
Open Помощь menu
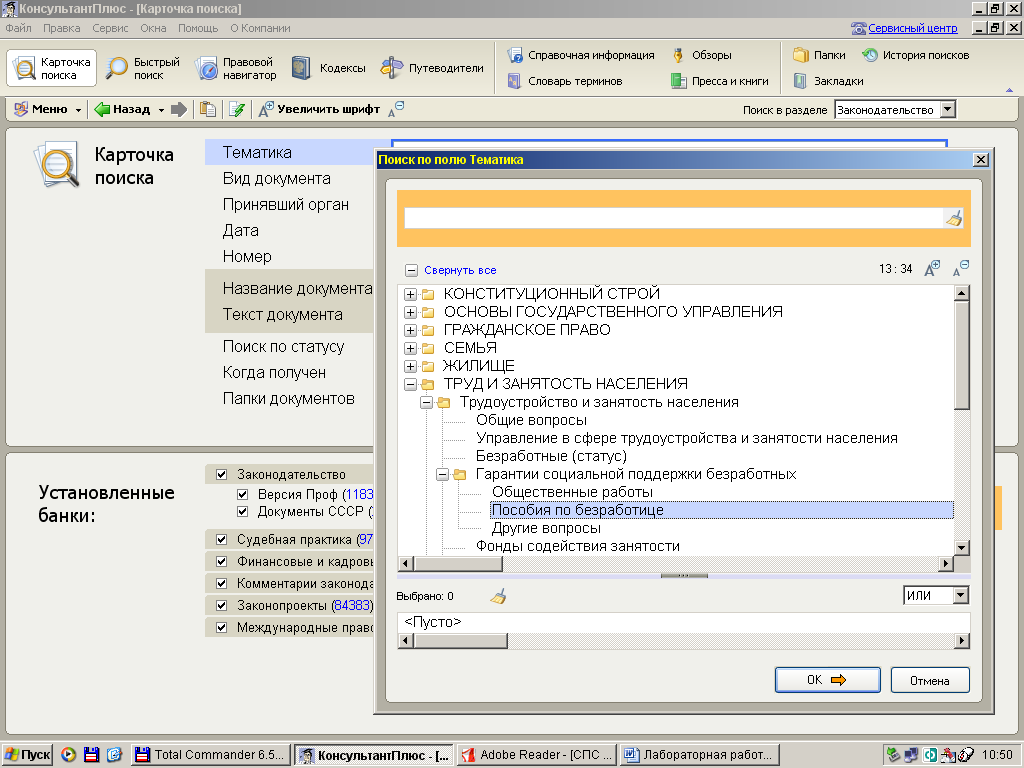pyautogui.click(x=198, y=28)
